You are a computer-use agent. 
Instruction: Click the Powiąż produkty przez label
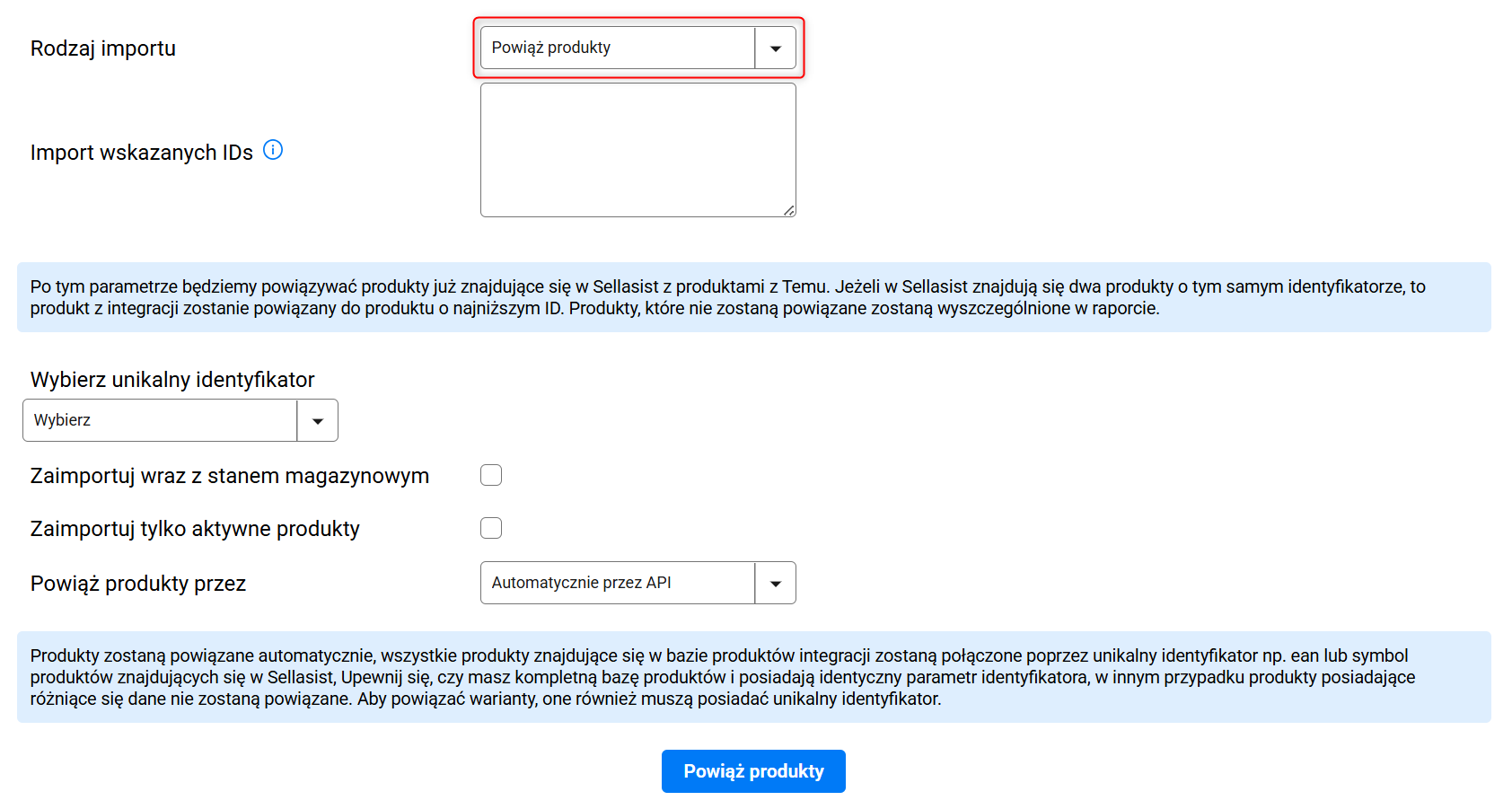pos(138,584)
